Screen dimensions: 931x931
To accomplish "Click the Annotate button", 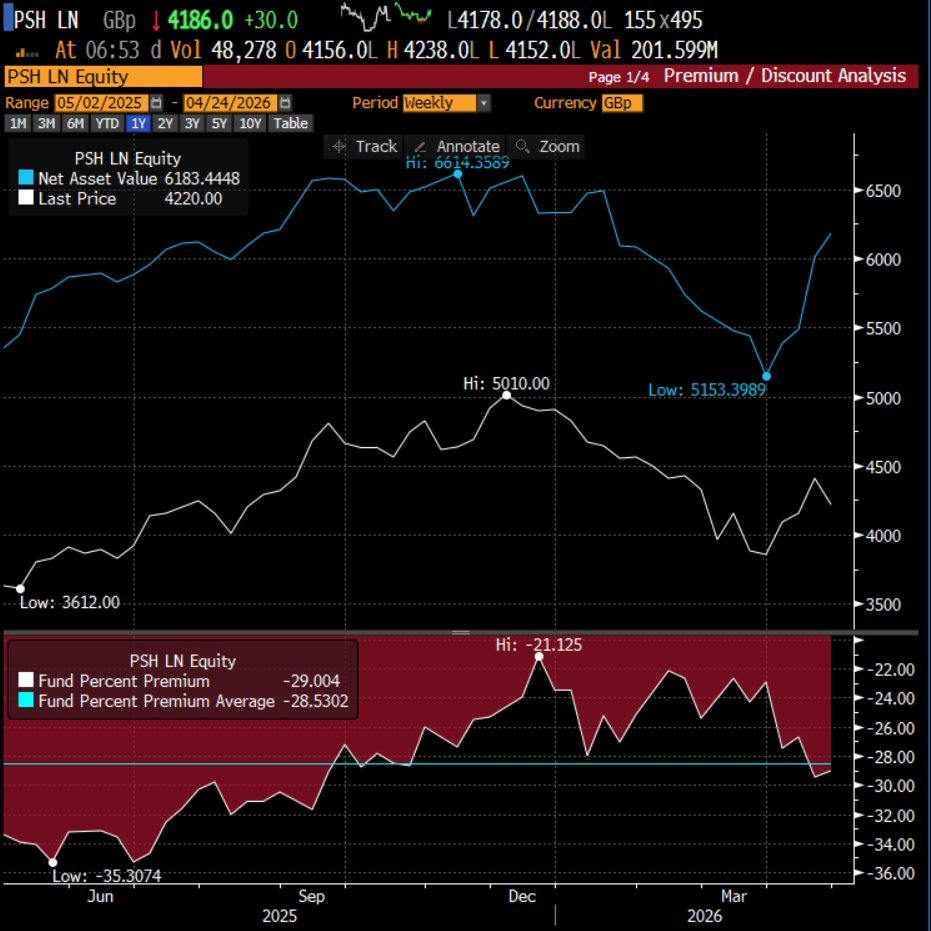I will click(455, 147).
